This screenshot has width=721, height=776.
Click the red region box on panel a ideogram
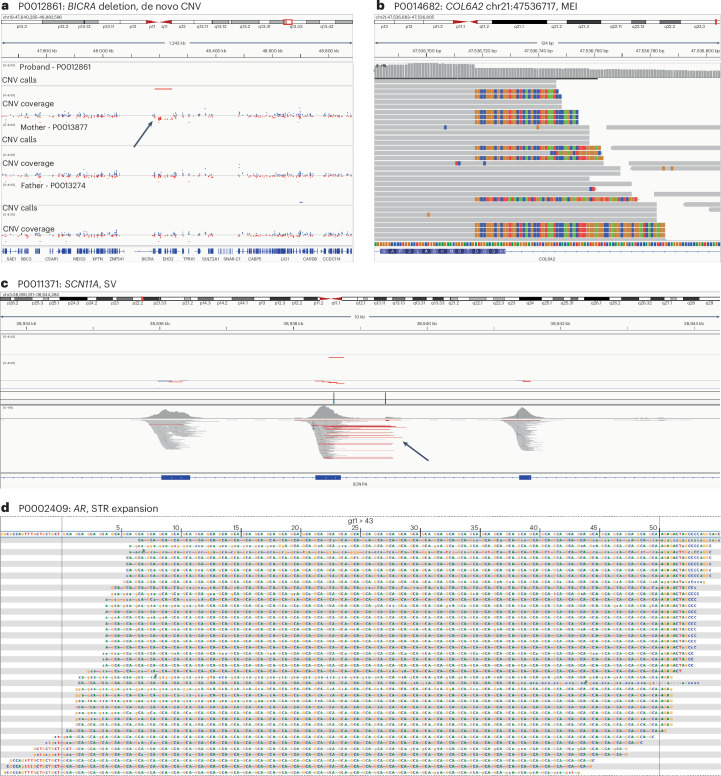[289, 21]
